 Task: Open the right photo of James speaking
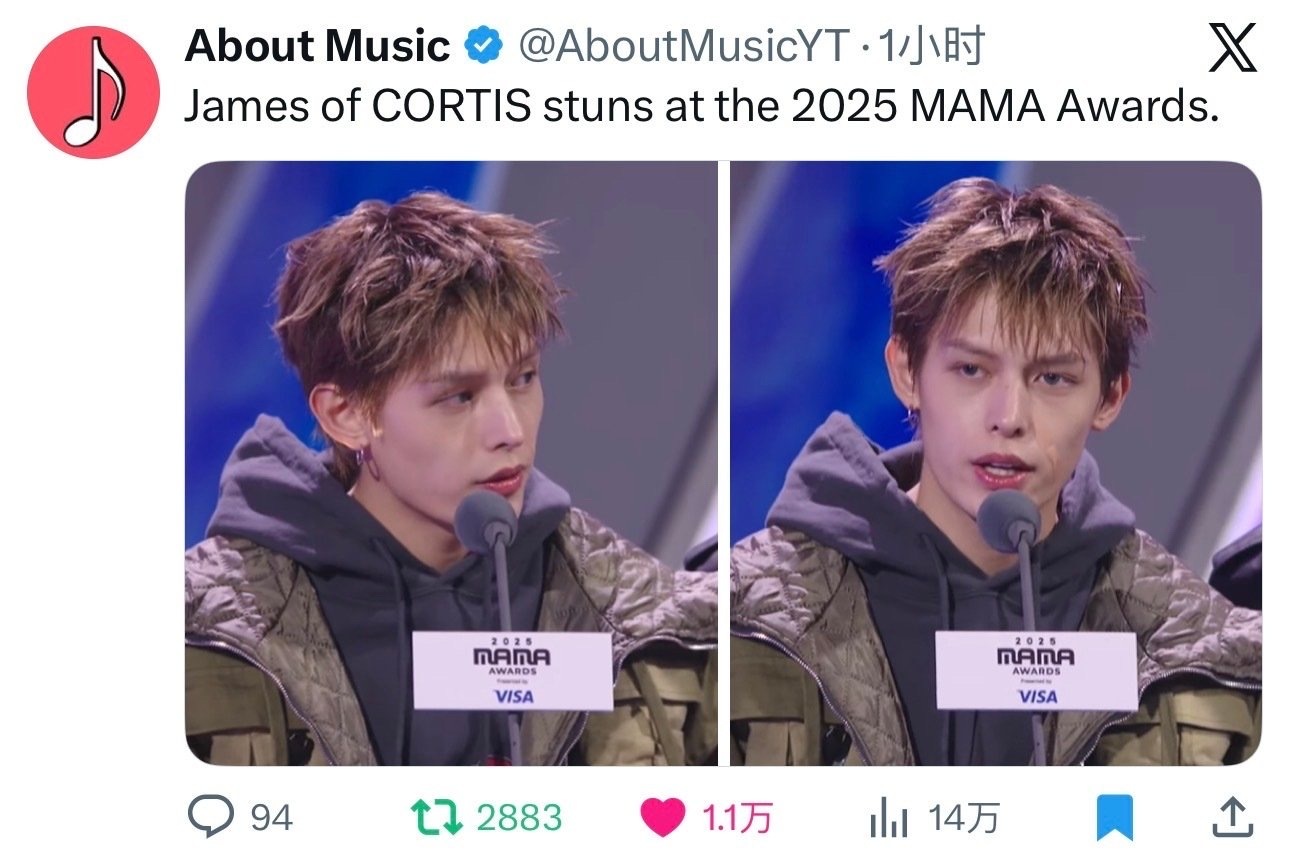point(996,463)
